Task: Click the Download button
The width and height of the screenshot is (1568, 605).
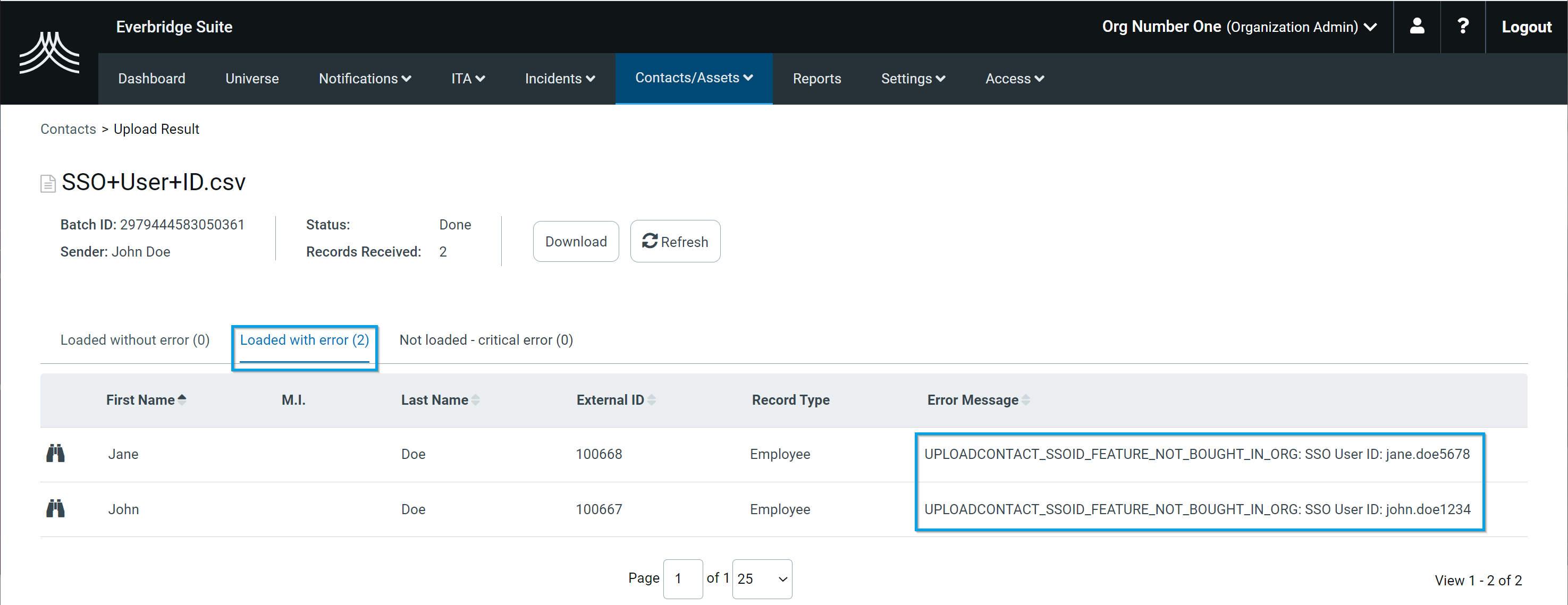Action: pyautogui.click(x=576, y=241)
